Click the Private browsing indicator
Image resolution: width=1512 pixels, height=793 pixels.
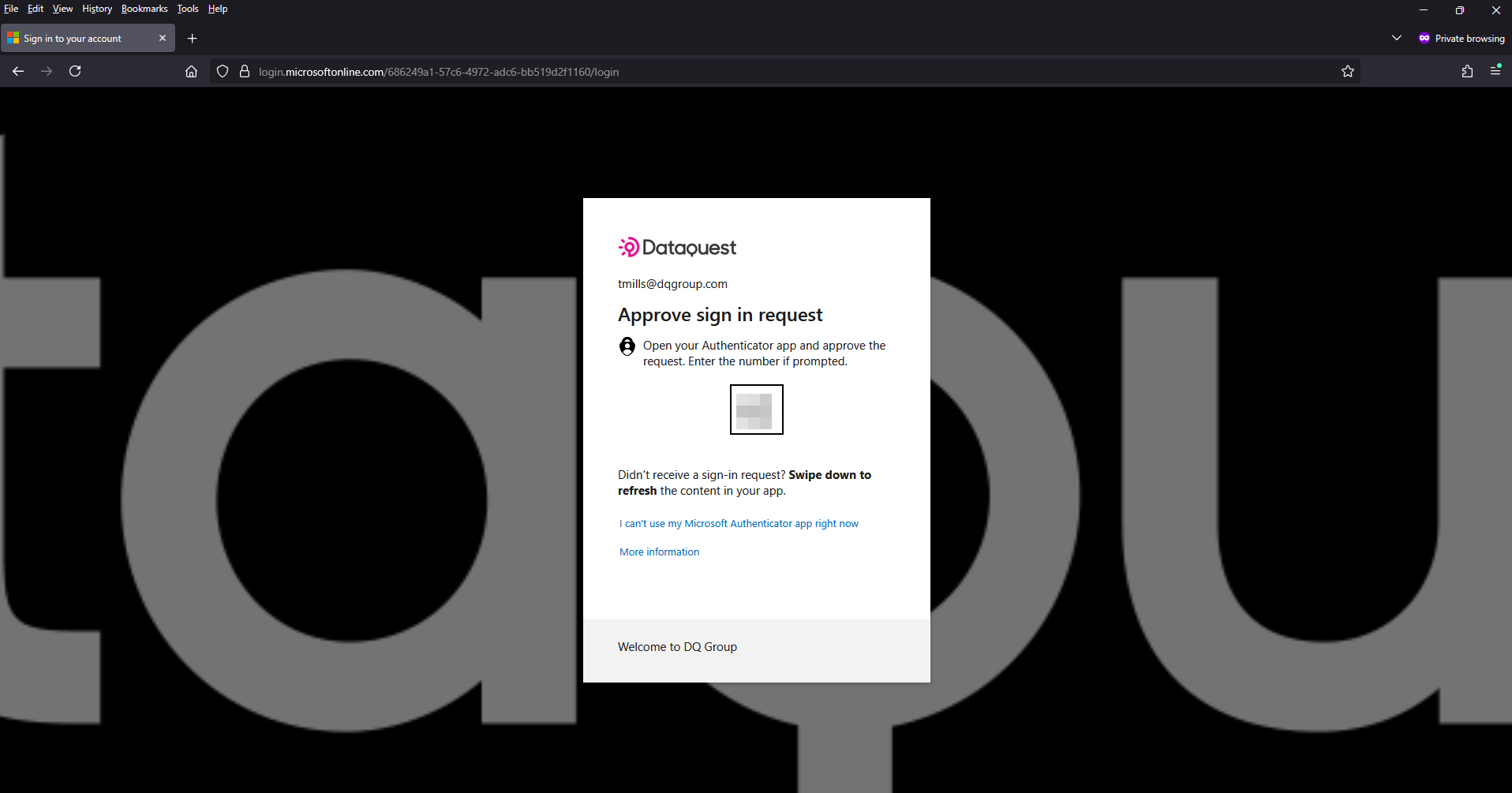tap(1461, 38)
